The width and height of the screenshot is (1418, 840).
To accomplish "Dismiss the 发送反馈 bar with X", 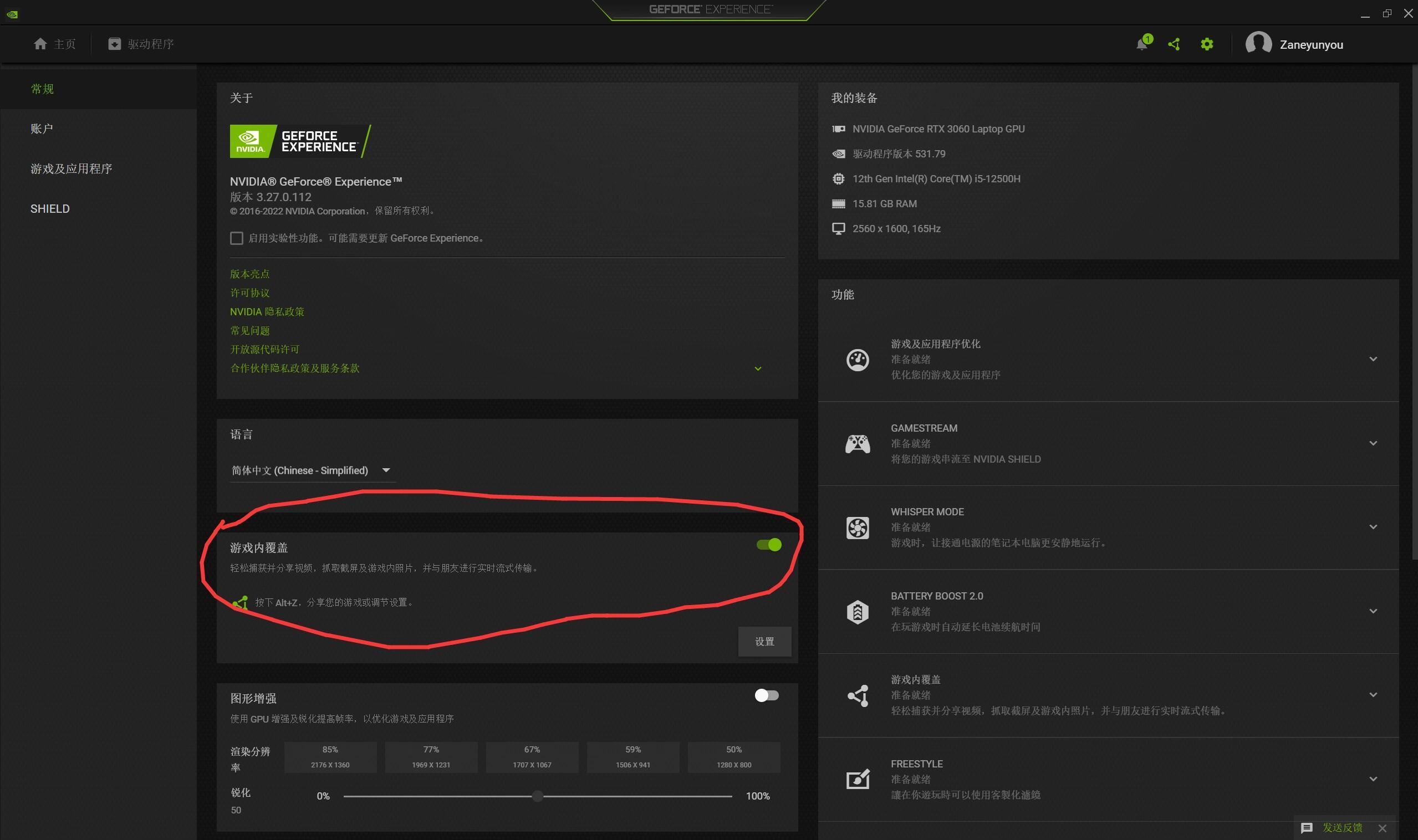I will pyautogui.click(x=1383, y=828).
